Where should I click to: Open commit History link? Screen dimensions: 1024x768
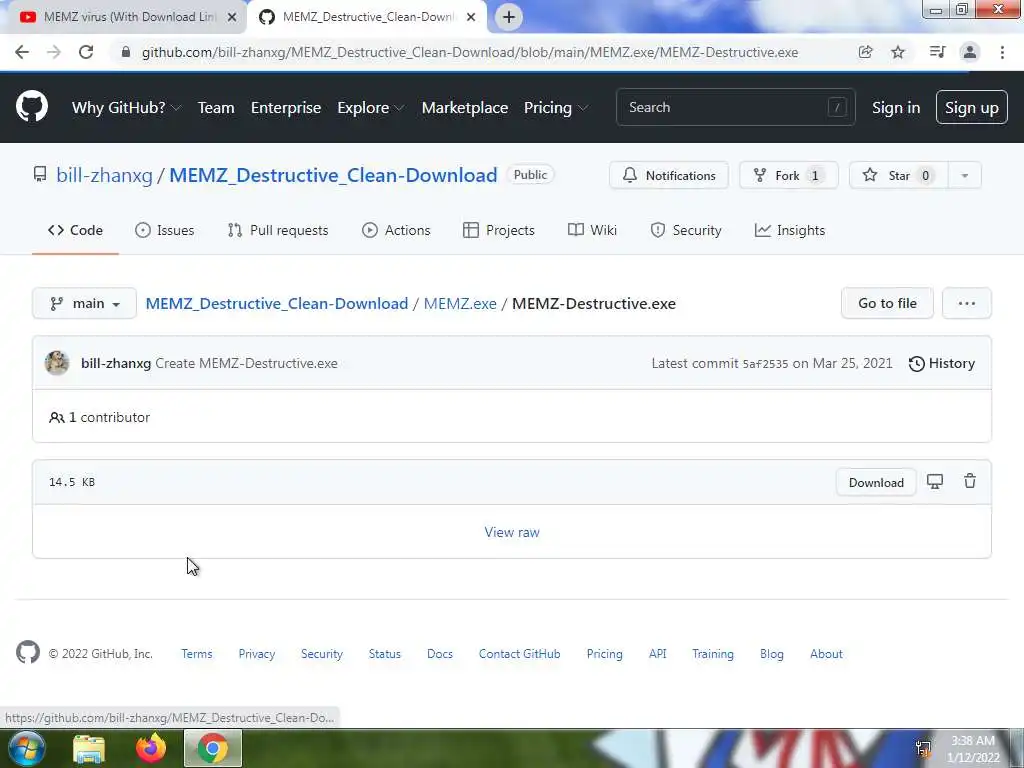(942, 363)
